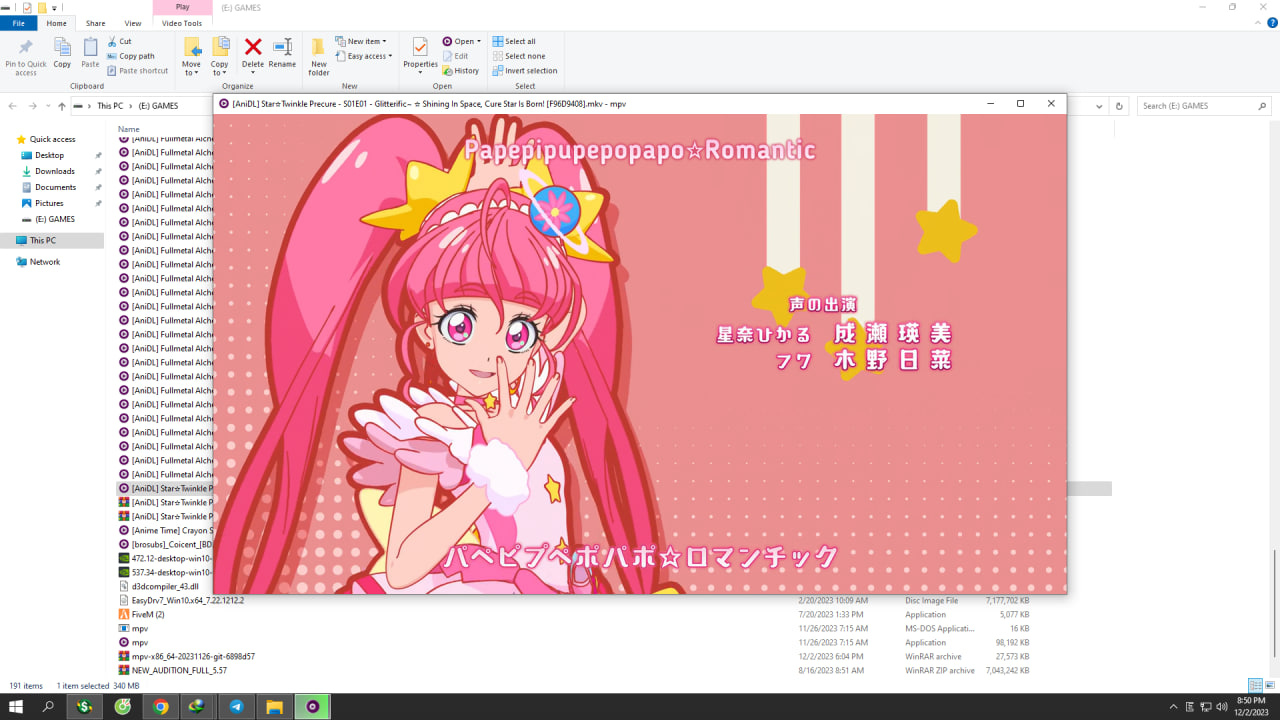Click This PC in address breadcrumb

pyautogui.click(x=110, y=106)
